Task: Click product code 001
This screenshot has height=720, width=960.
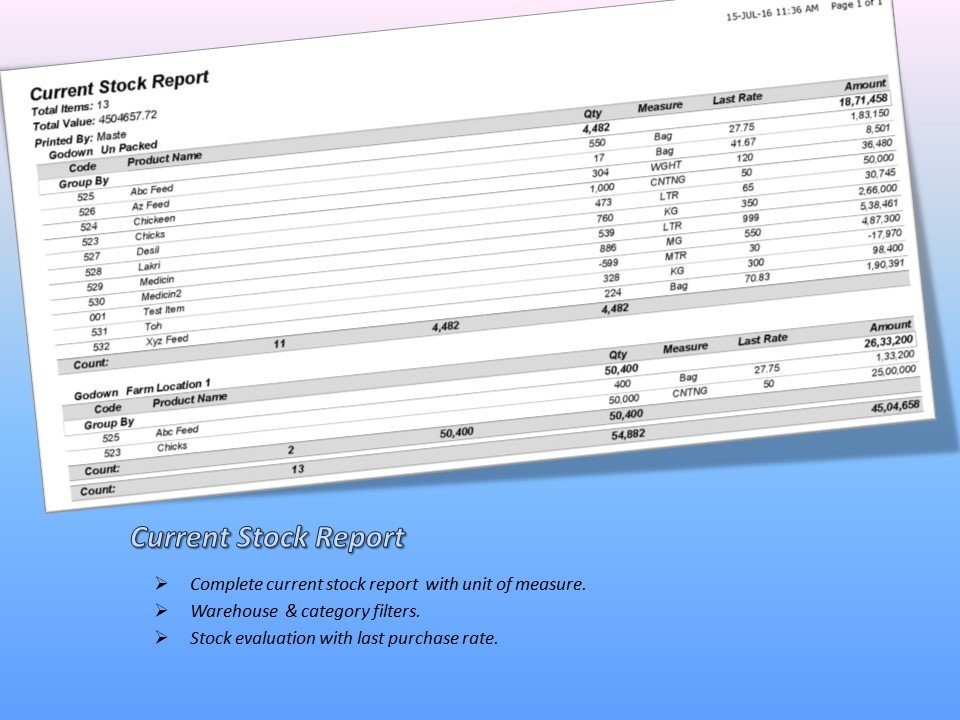Action: (x=97, y=317)
